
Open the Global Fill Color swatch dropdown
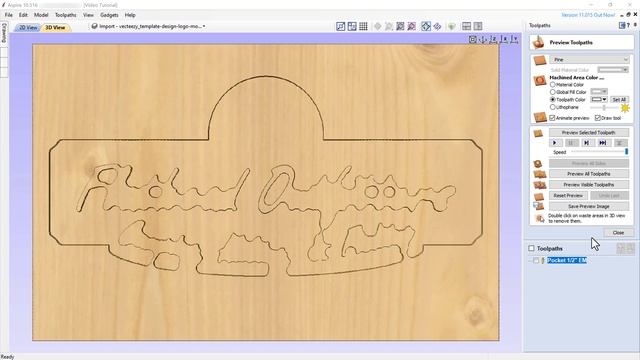click(599, 91)
